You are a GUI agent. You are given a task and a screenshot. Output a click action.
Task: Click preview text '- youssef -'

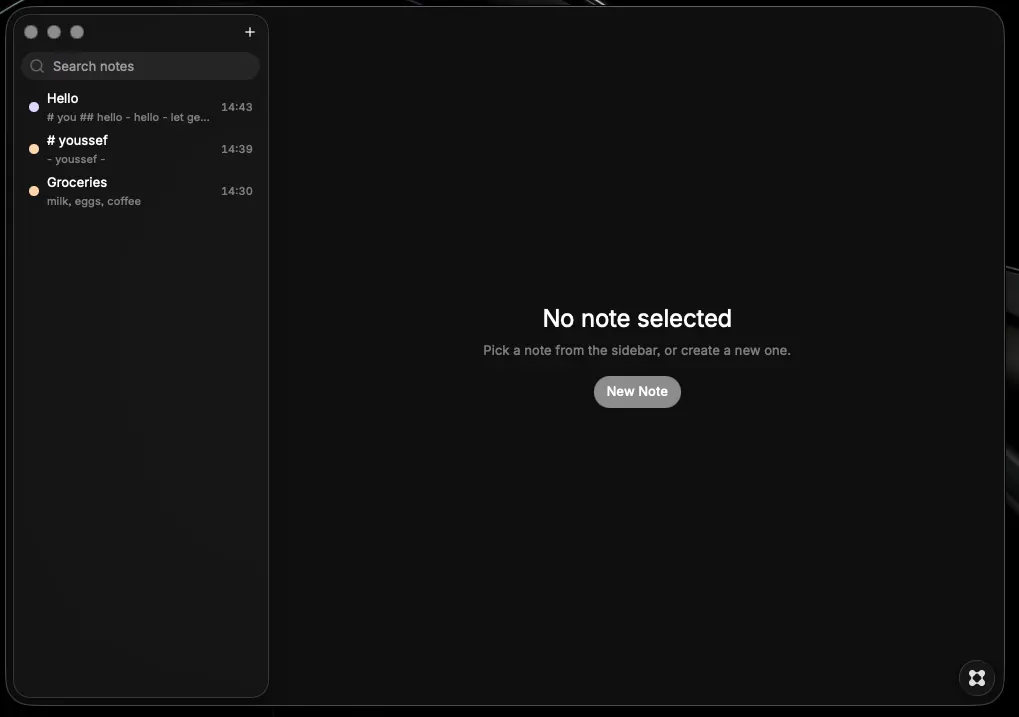[x=76, y=159]
